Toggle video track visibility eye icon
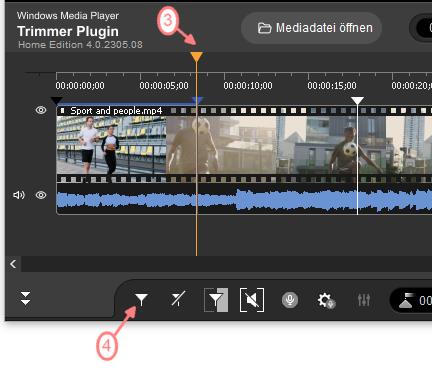This screenshot has width=432, height=378. pyautogui.click(x=41, y=110)
